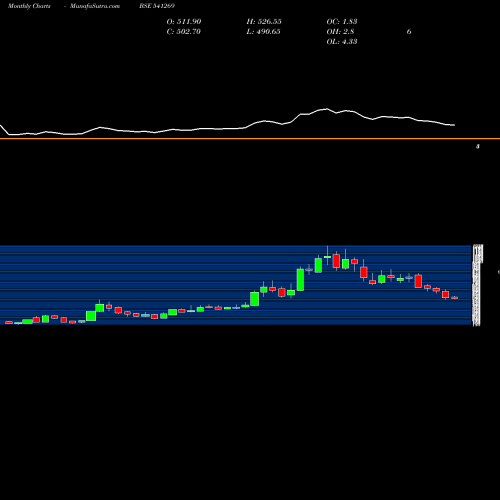The height and width of the screenshot is (500, 500).
Task: Select the close value 'C: 502.70'
Action: 184,32
